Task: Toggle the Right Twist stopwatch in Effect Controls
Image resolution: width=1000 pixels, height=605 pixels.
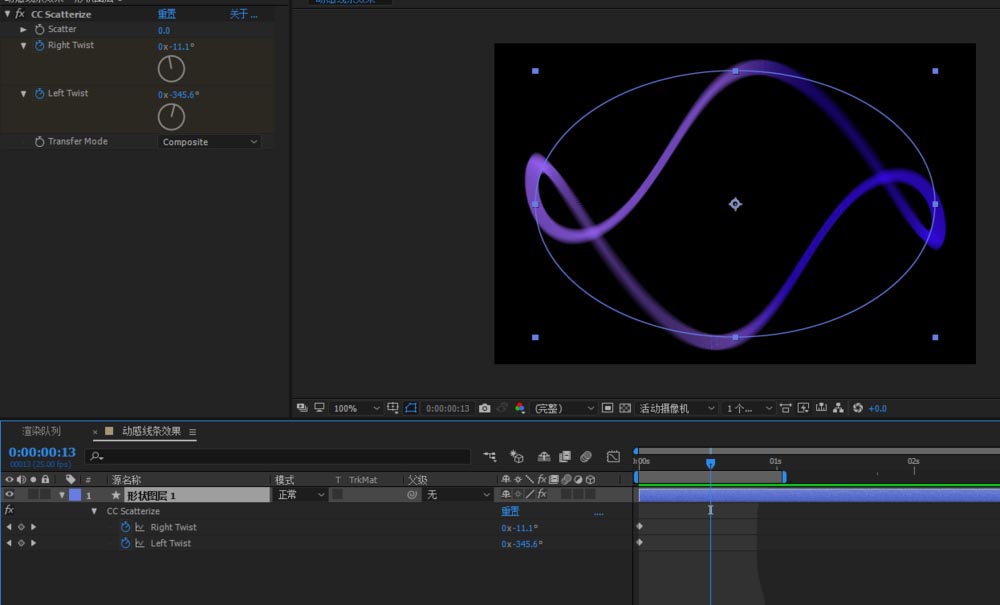Action: coord(40,46)
